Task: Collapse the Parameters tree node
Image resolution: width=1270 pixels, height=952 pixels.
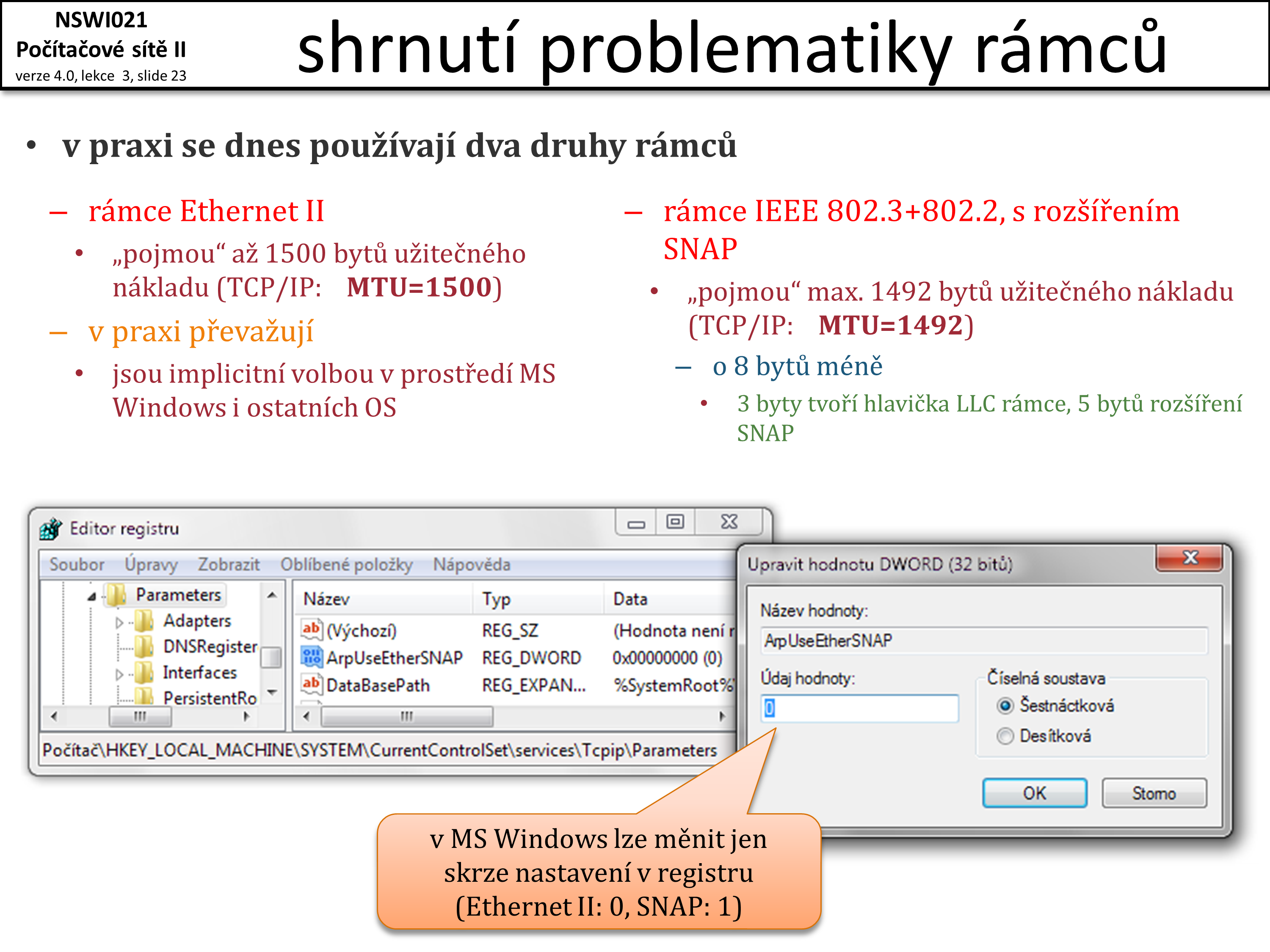Action: click(x=92, y=597)
